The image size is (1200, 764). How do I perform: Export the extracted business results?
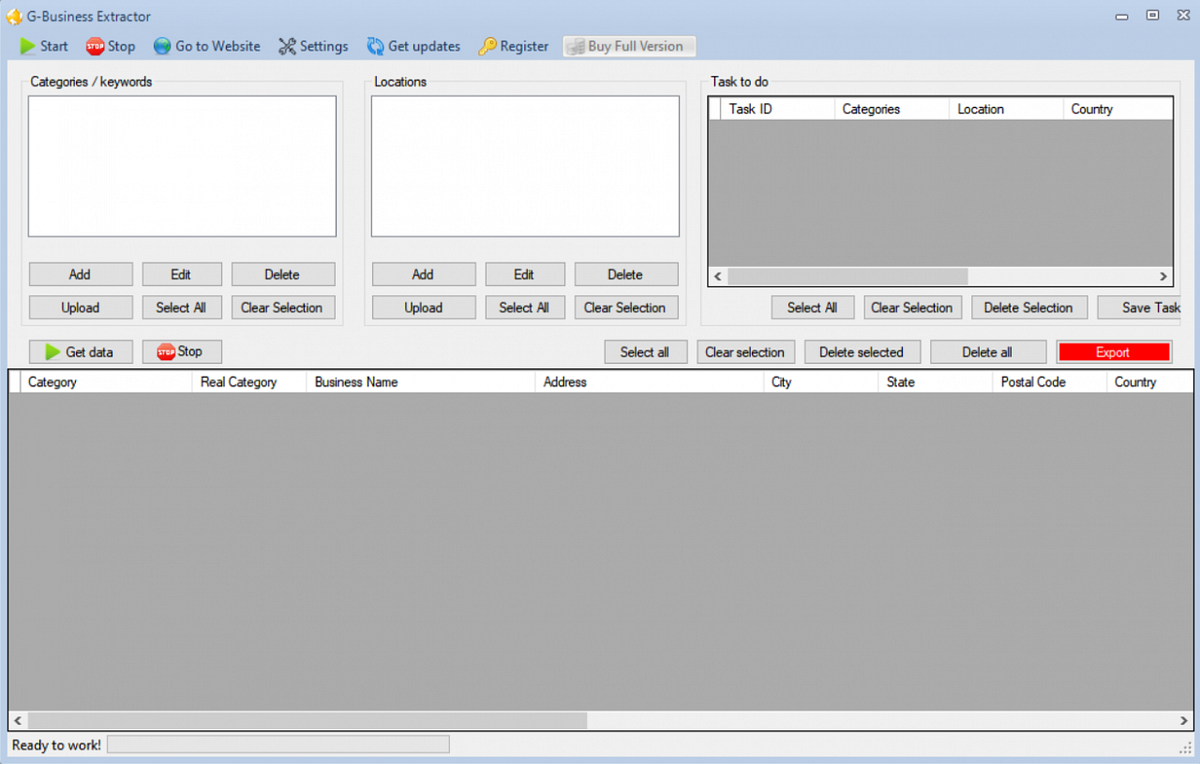[x=1113, y=352]
